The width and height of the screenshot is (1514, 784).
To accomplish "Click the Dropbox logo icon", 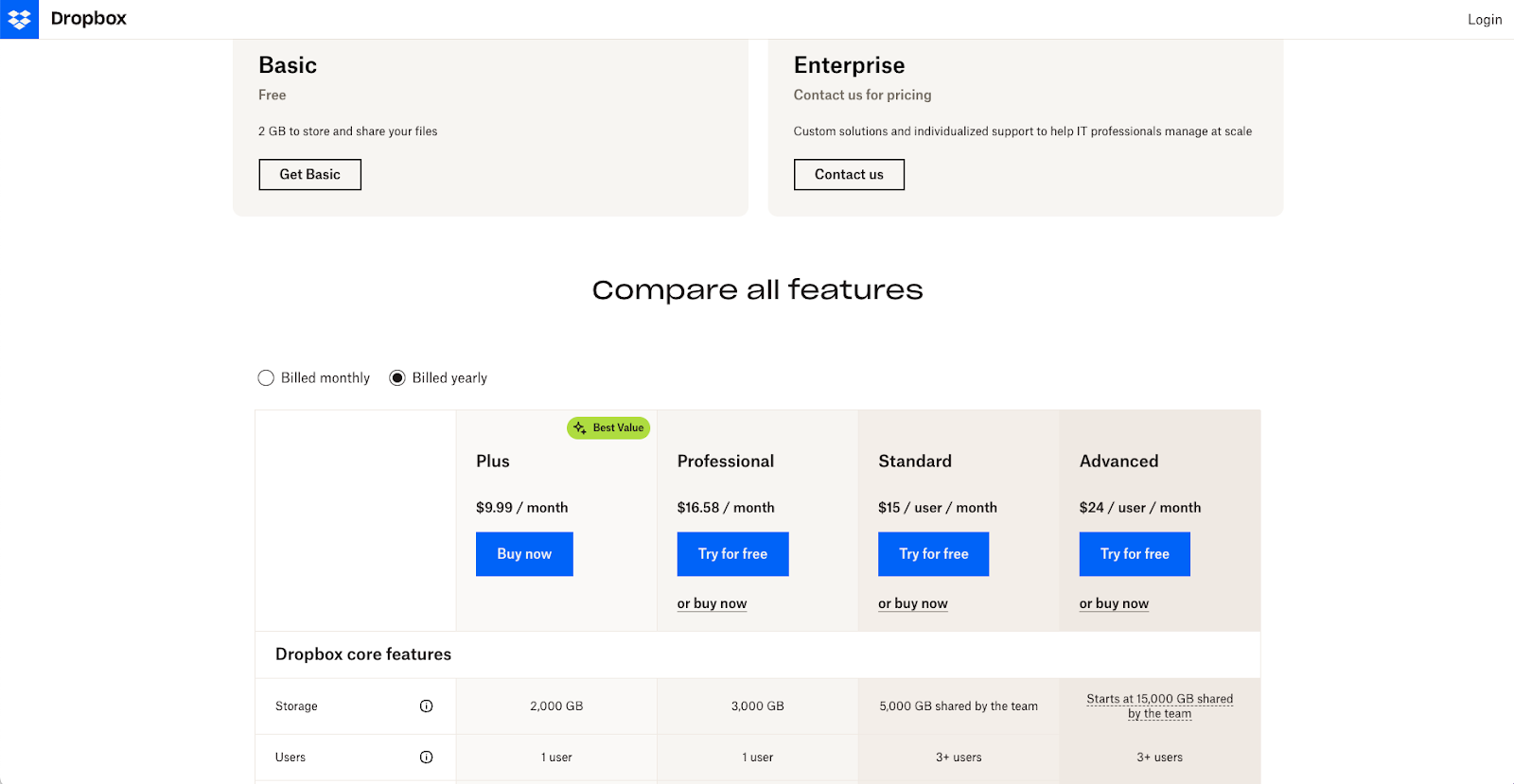I will click(x=19, y=19).
